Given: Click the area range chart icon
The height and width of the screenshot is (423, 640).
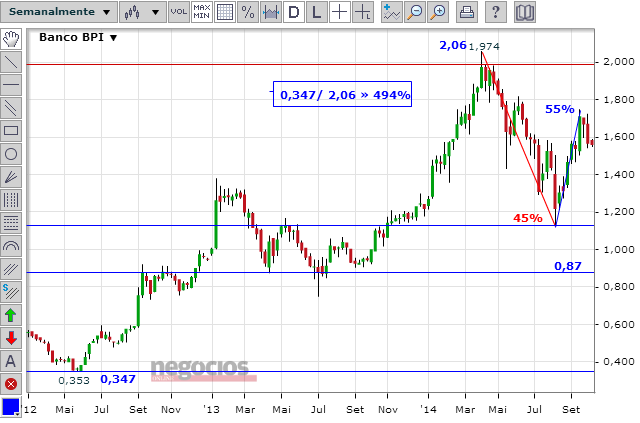Looking at the screenshot, I should click(271, 12).
